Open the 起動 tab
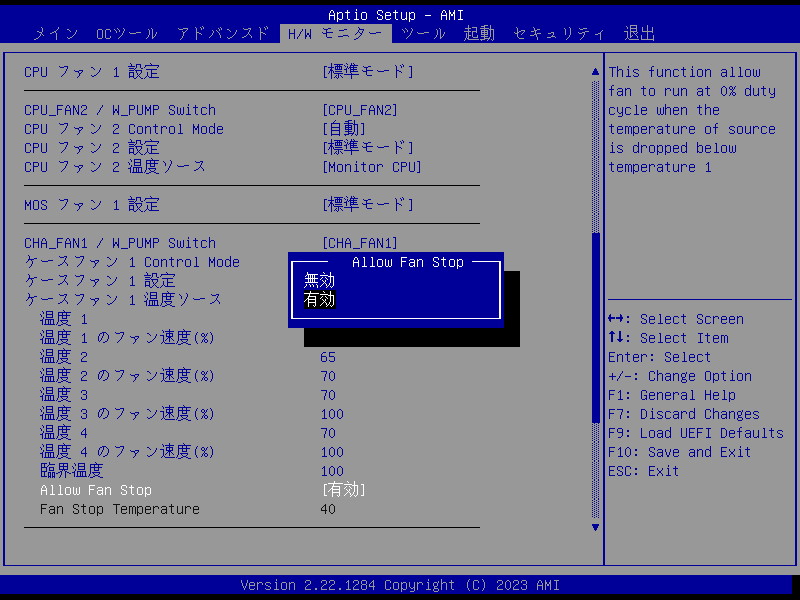This screenshot has width=800, height=600. [x=479, y=34]
